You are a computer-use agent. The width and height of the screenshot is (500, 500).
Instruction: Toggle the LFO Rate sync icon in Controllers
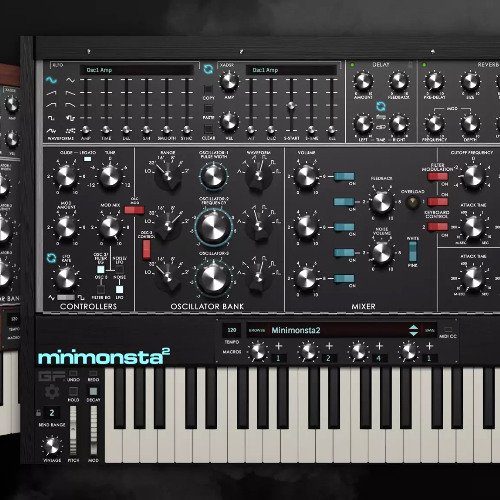(51, 258)
